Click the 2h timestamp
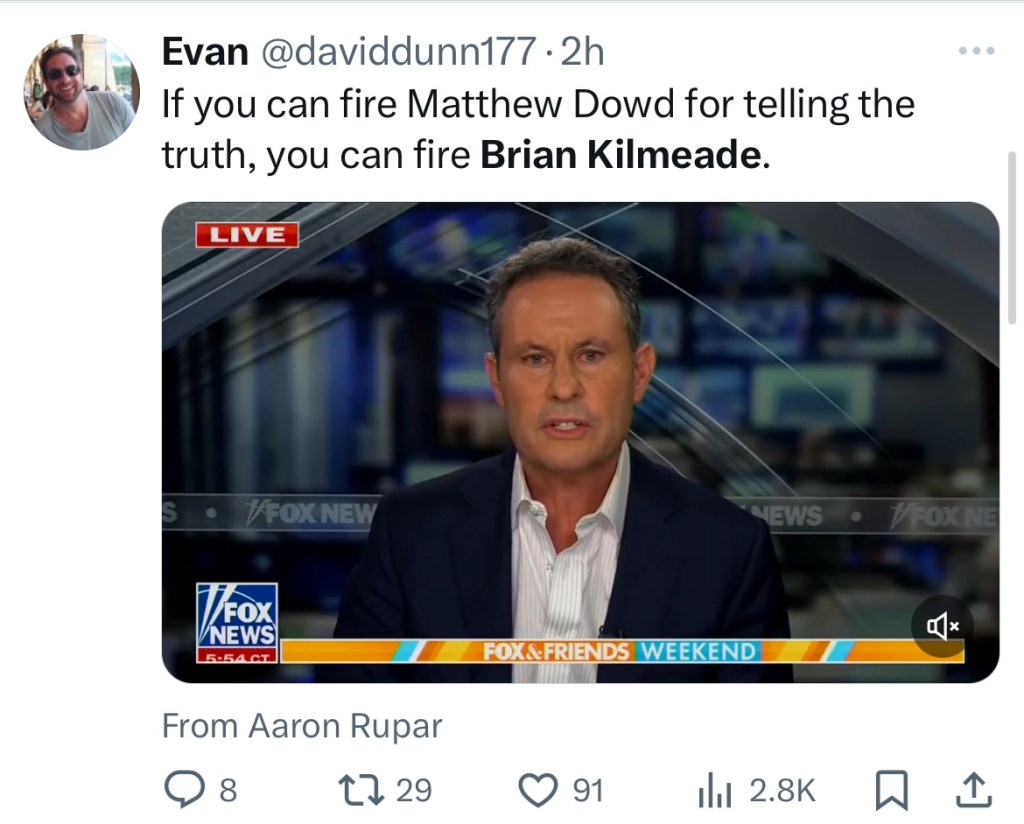The height and width of the screenshot is (824, 1024). 583,52
